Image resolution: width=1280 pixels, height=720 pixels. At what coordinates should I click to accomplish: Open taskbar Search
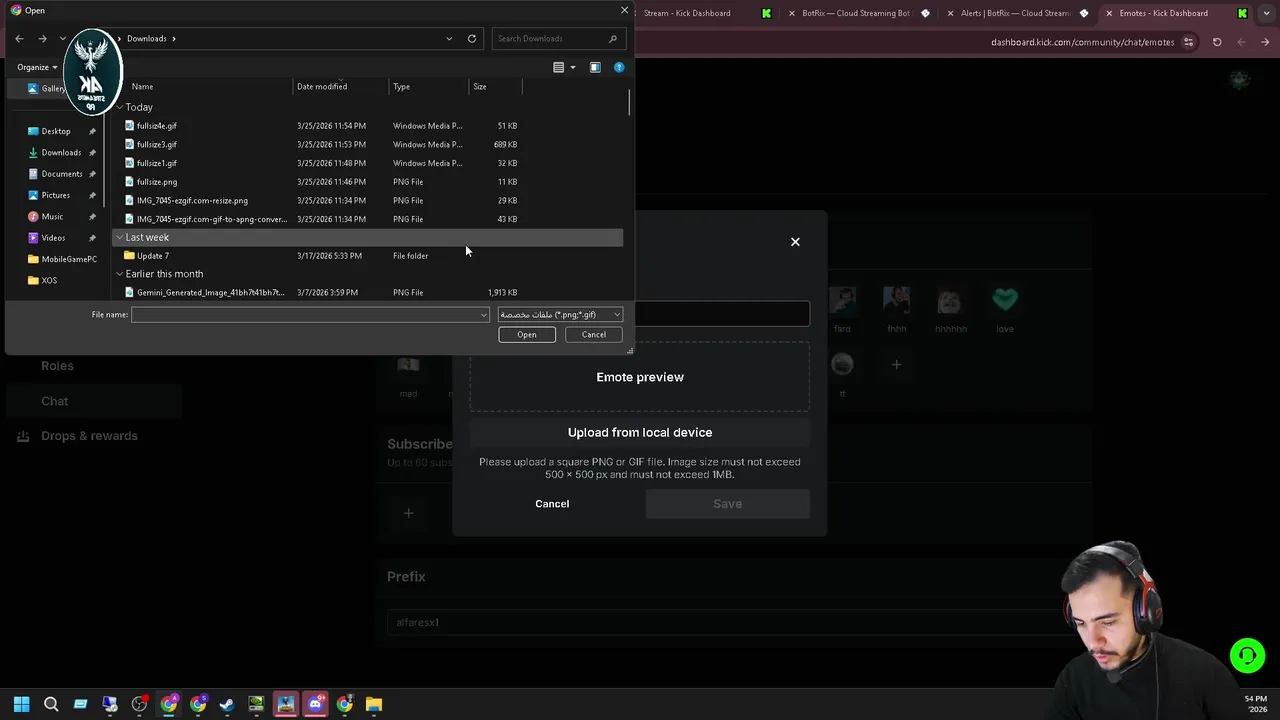[x=51, y=704]
